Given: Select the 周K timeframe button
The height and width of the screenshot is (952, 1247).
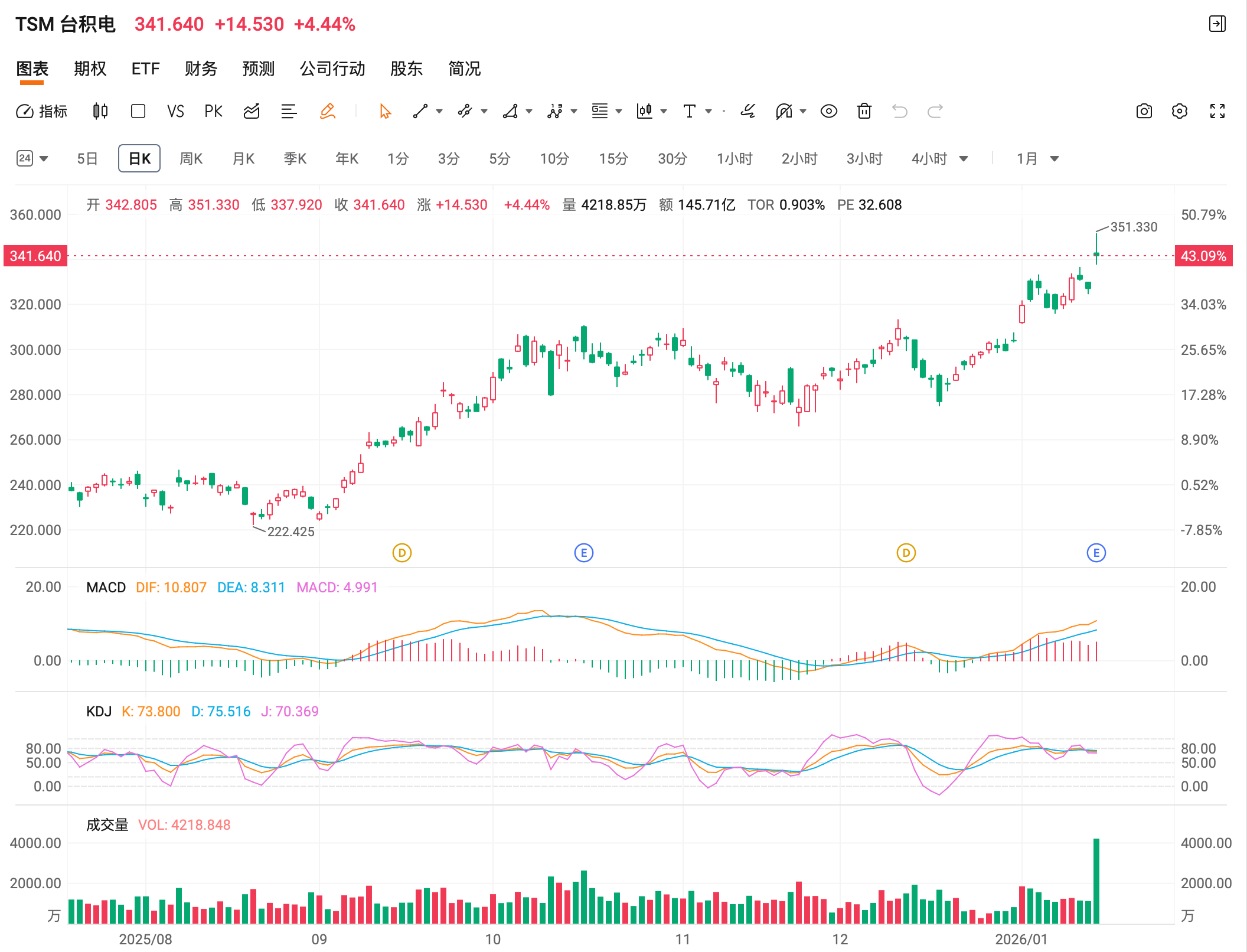Looking at the screenshot, I should pyautogui.click(x=191, y=158).
